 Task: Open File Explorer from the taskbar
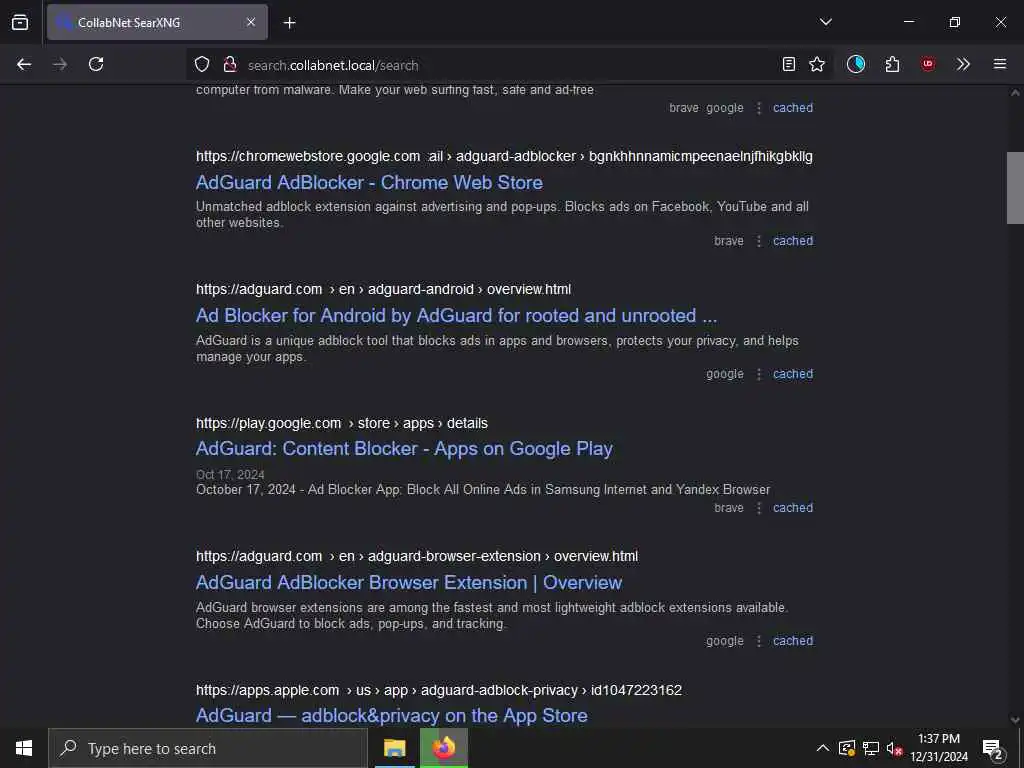click(x=394, y=748)
